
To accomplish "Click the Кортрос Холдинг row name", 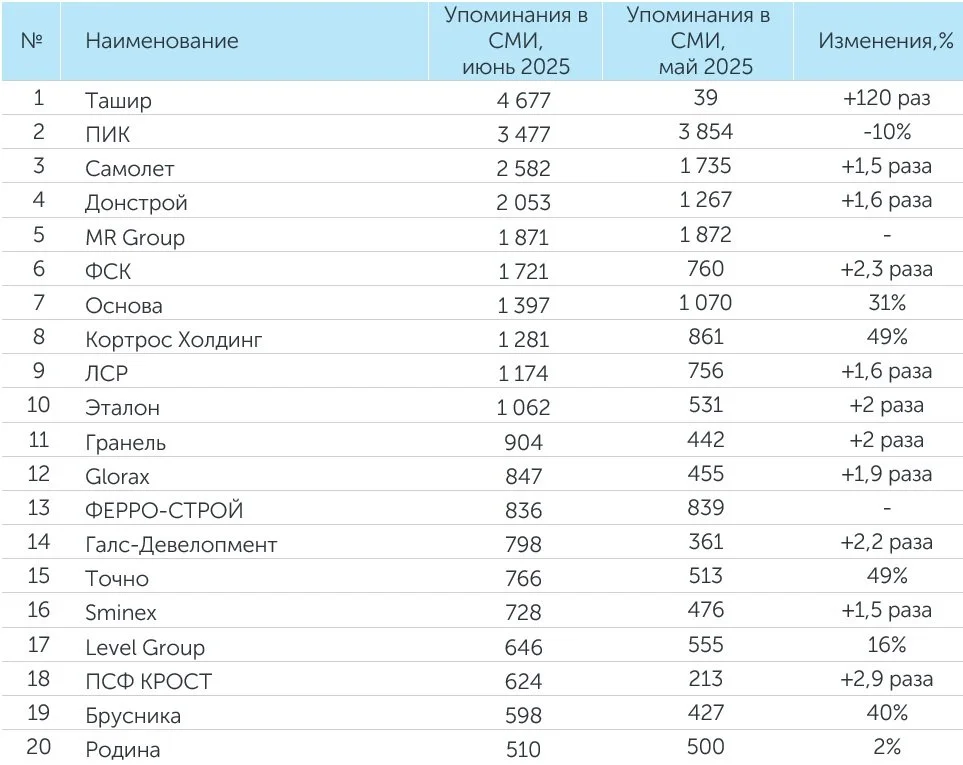I will pos(173,340).
